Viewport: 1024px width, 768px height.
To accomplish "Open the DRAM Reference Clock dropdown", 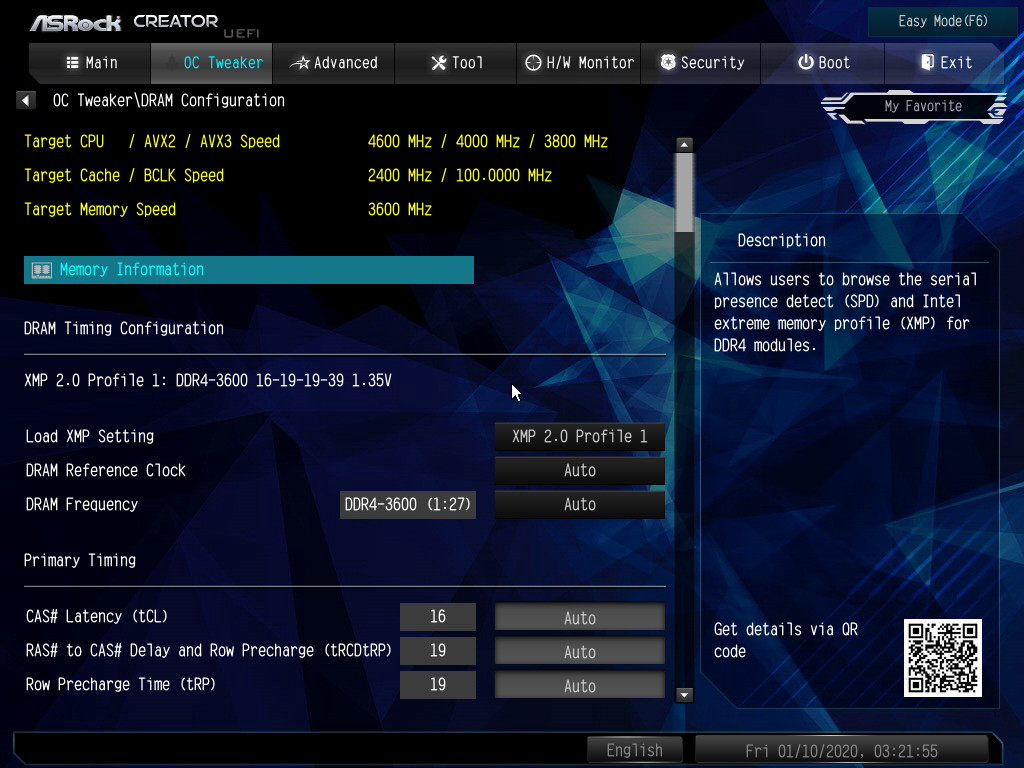I will tap(579, 470).
